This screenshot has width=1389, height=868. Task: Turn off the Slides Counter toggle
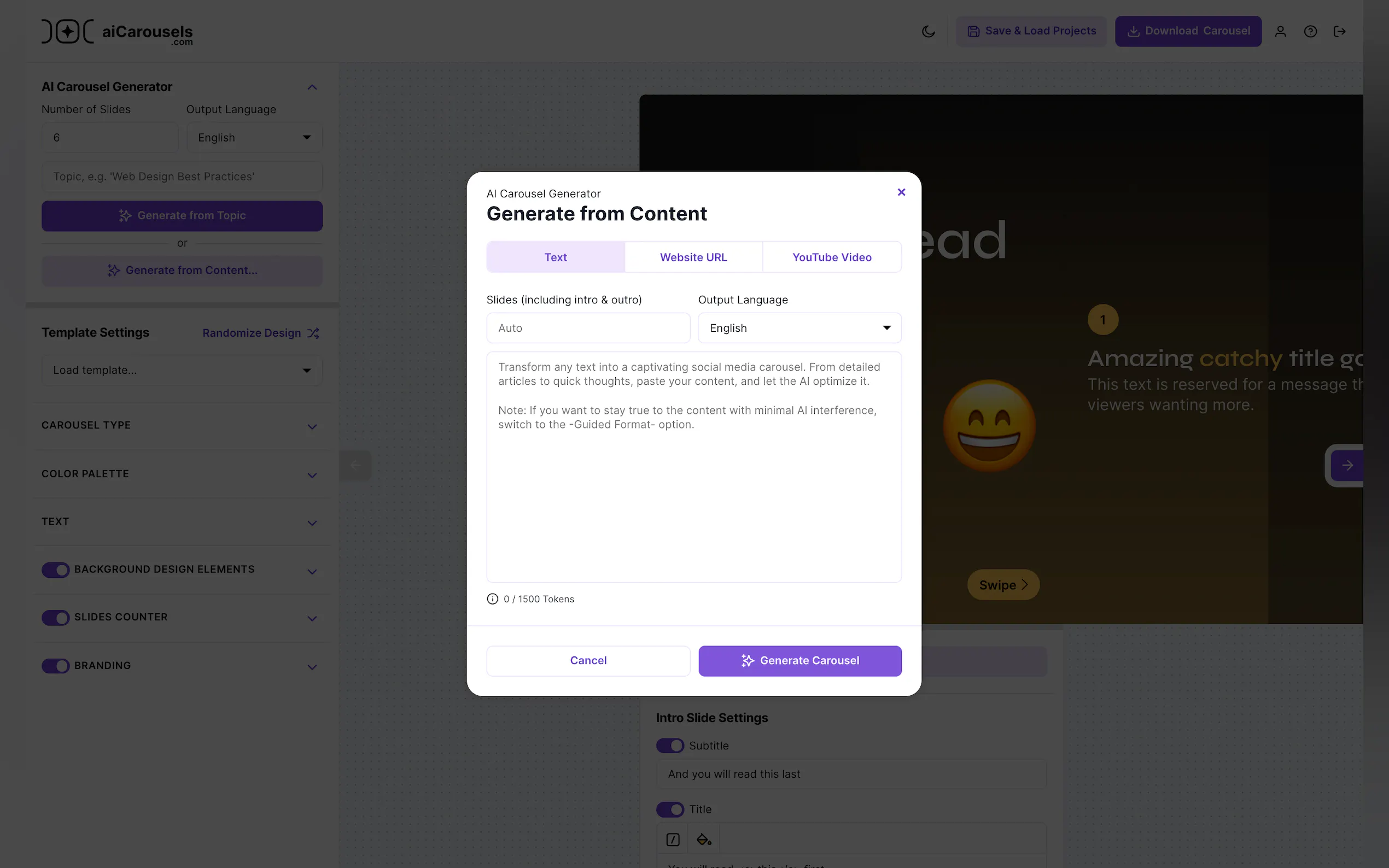[x=56, y=617]
